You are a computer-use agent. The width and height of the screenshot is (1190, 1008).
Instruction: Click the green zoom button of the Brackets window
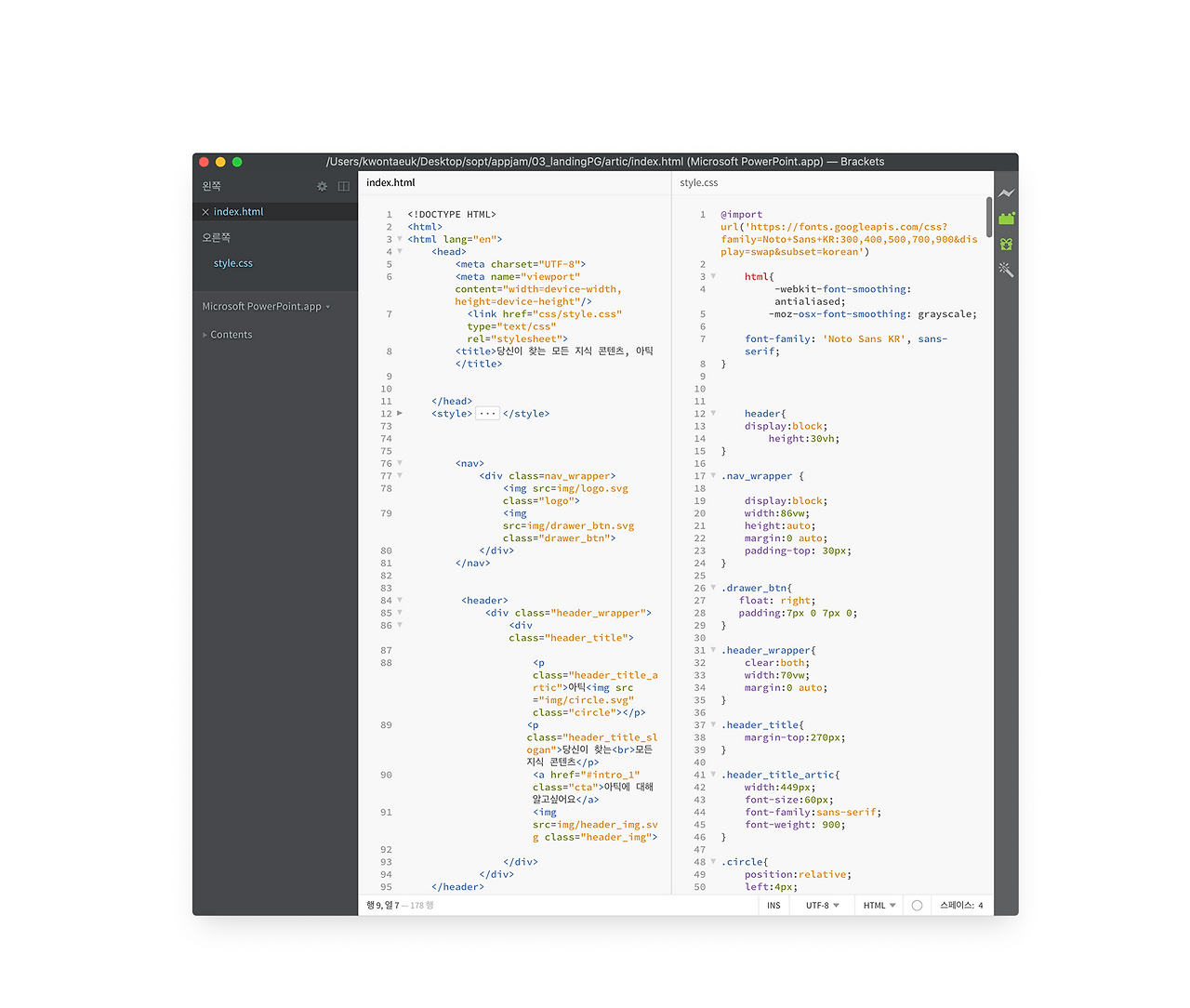point(237,162)
